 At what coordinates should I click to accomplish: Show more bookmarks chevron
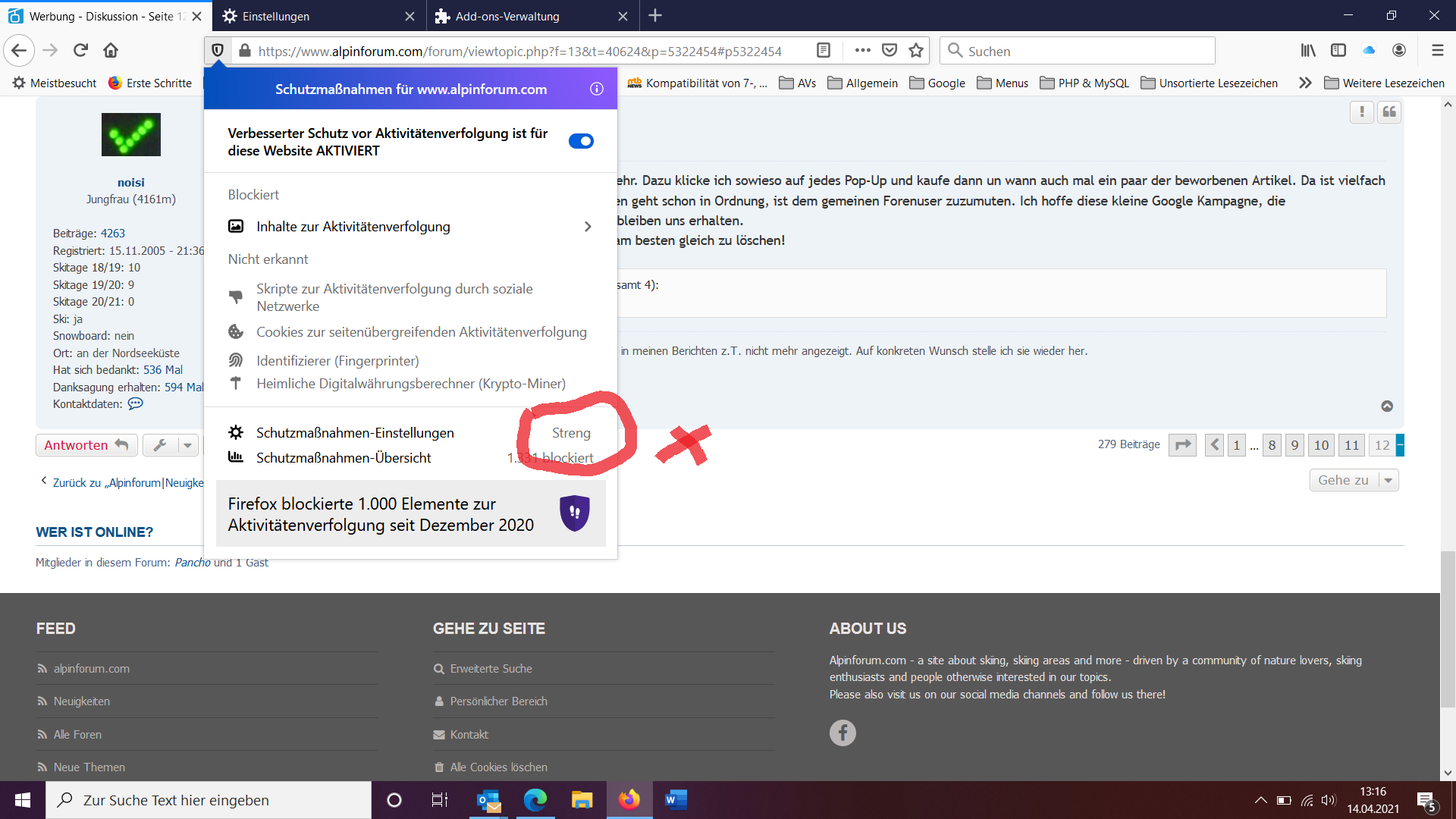[x=1305, y=83]
